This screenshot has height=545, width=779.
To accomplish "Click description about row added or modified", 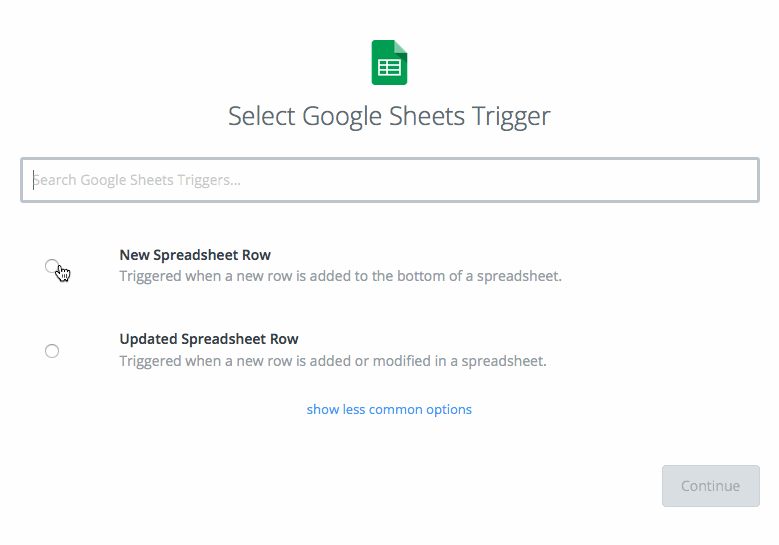I will click(x=333, y=361).
